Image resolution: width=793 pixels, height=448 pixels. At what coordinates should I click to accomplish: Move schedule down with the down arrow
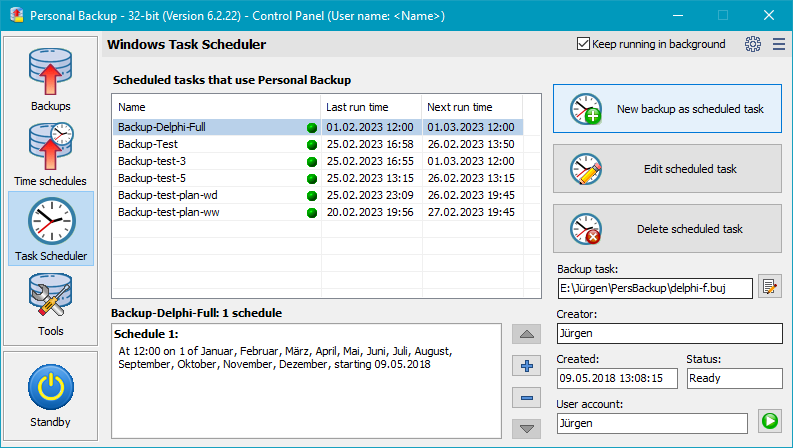(526, 429)
